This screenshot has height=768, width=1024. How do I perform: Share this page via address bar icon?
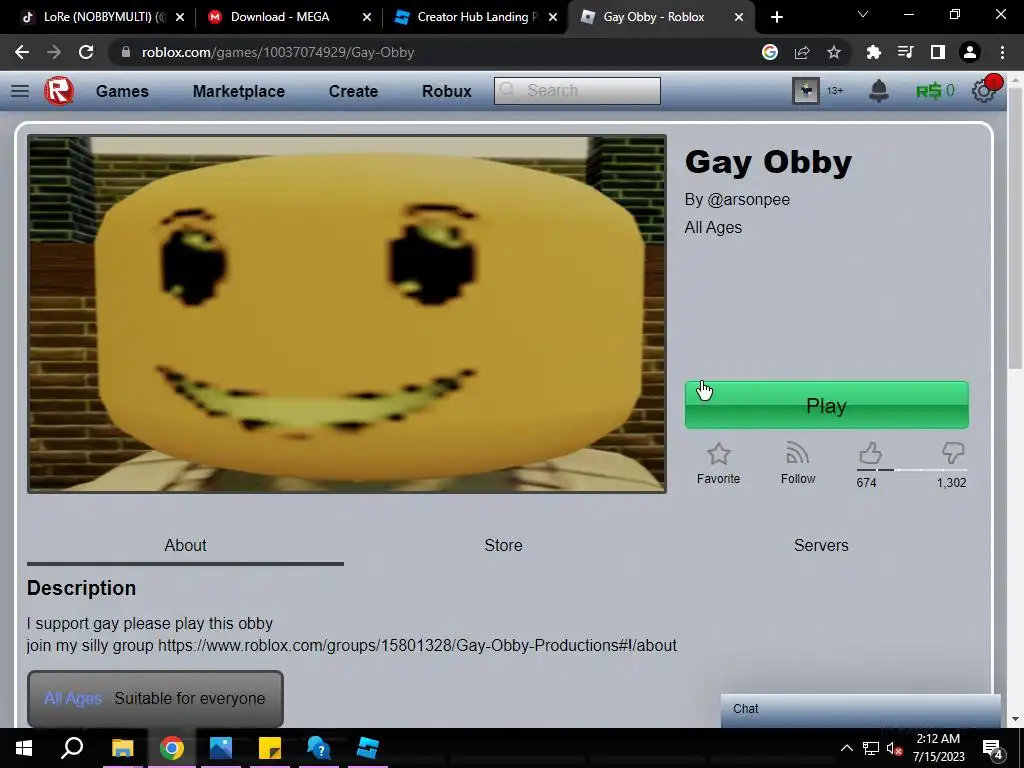pos(802,52)
